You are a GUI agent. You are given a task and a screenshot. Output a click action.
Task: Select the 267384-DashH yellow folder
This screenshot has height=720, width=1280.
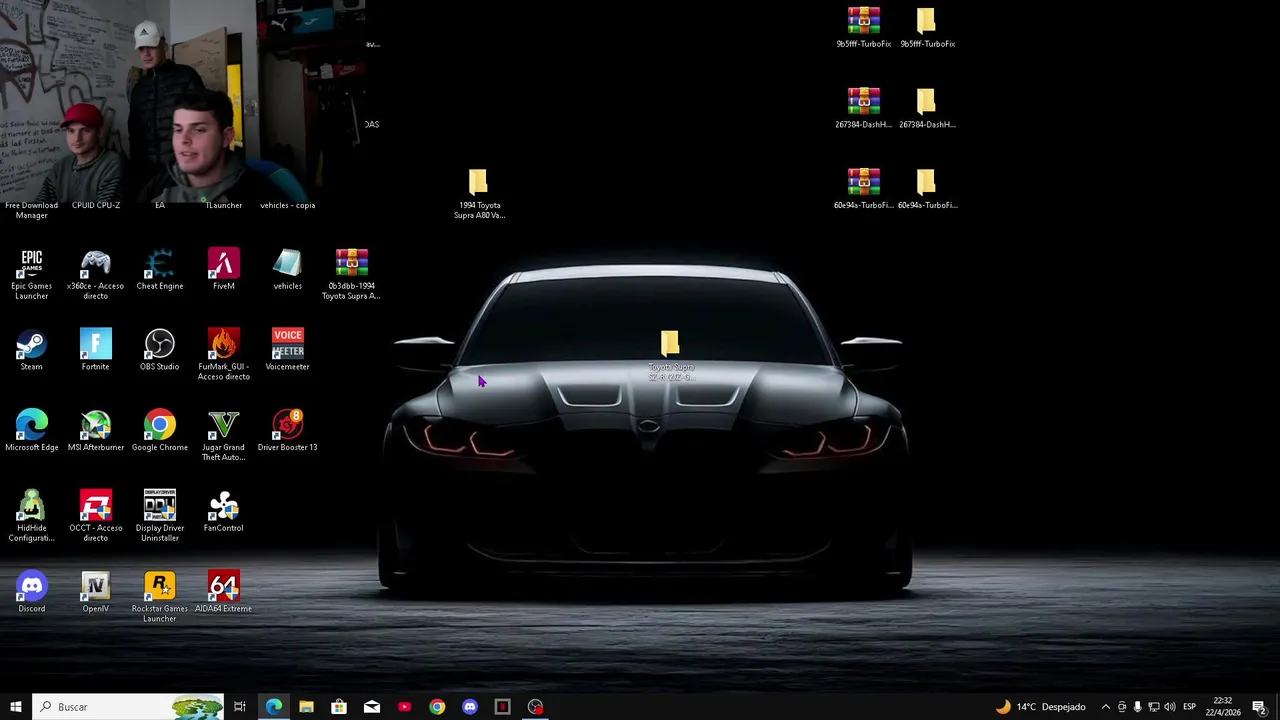tap(927, 109)
